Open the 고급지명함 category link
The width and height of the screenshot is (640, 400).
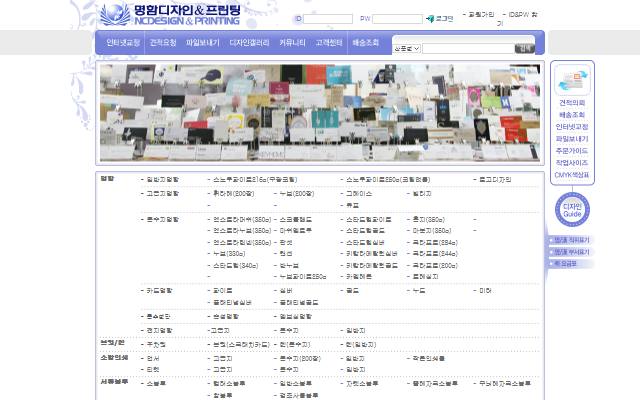pyautogui.click(x=162, y=193)
